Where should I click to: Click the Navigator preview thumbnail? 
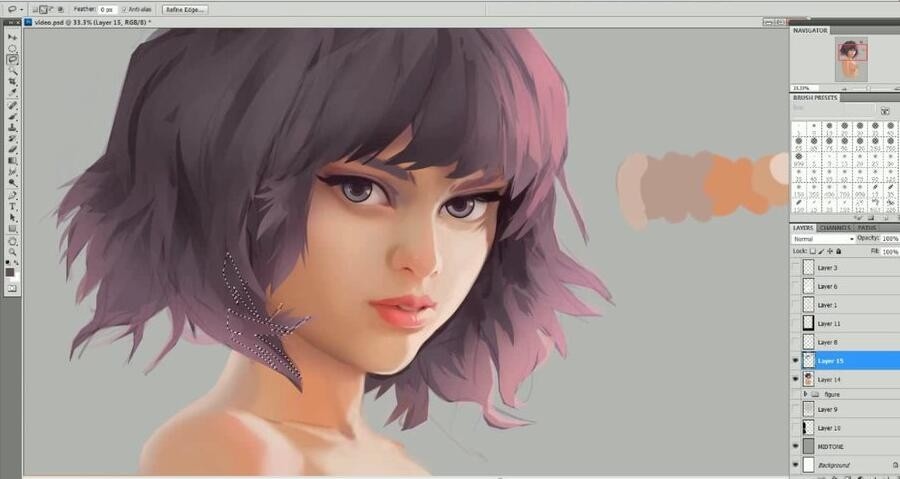[851, 59]
